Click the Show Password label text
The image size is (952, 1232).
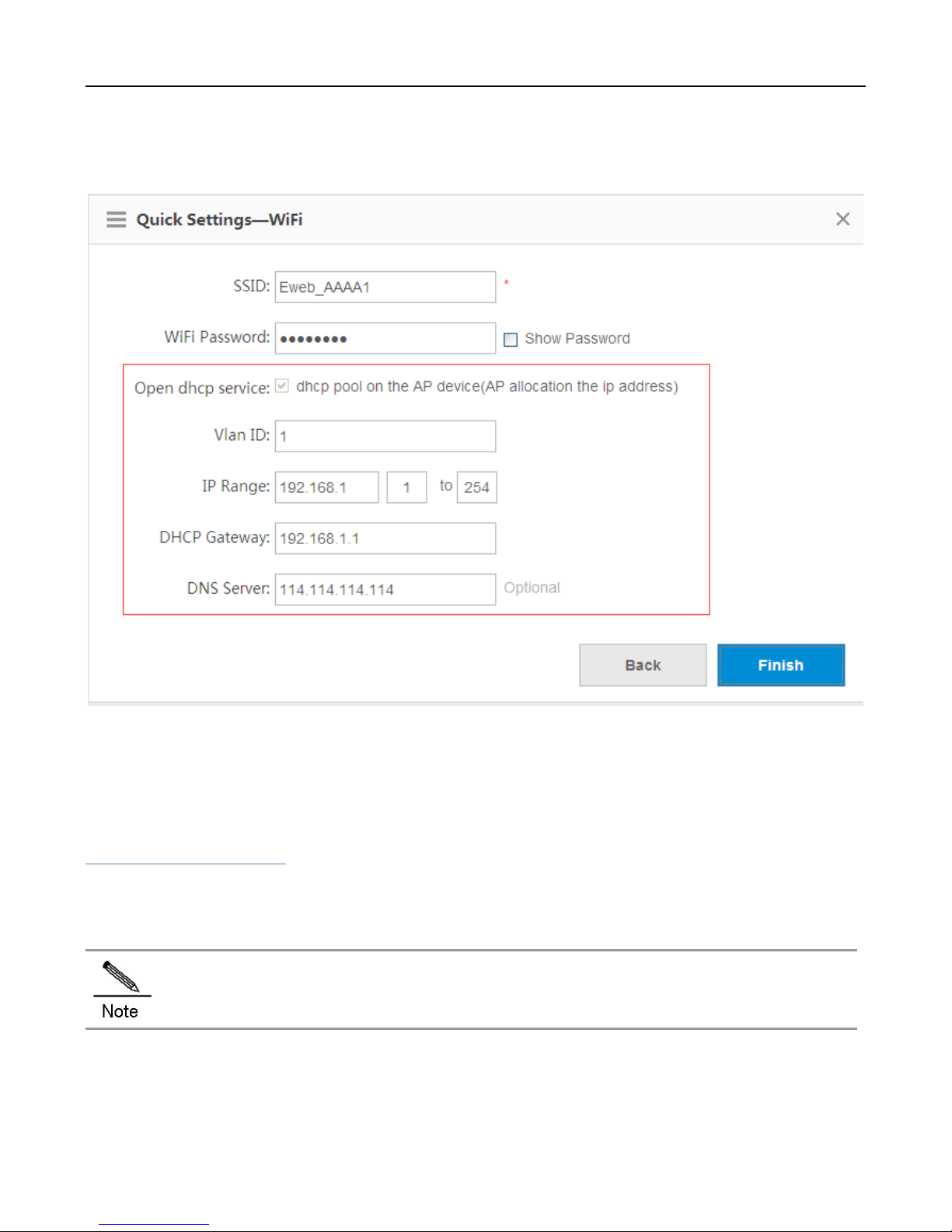click(x=577, y=339)
